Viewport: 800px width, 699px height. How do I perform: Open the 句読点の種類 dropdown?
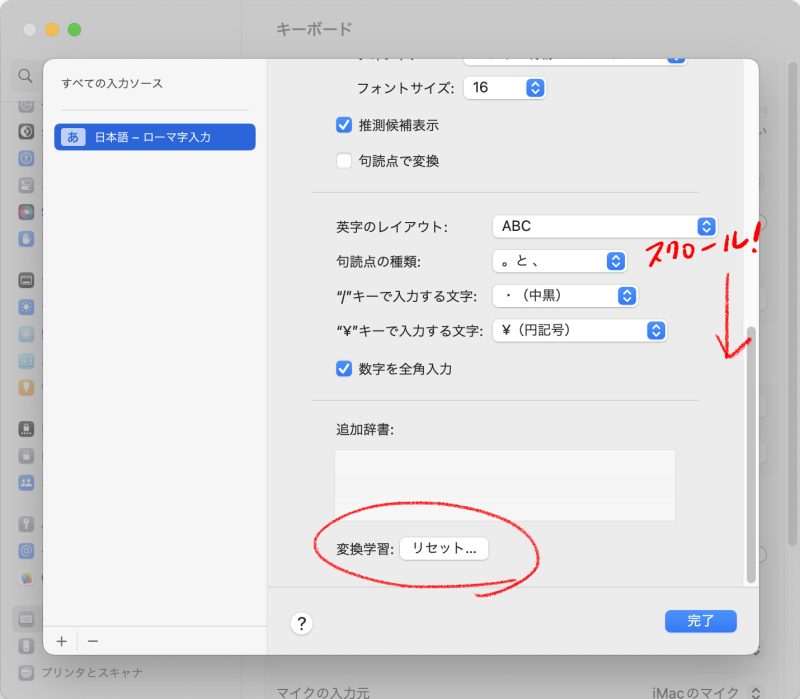coord(558,261)
